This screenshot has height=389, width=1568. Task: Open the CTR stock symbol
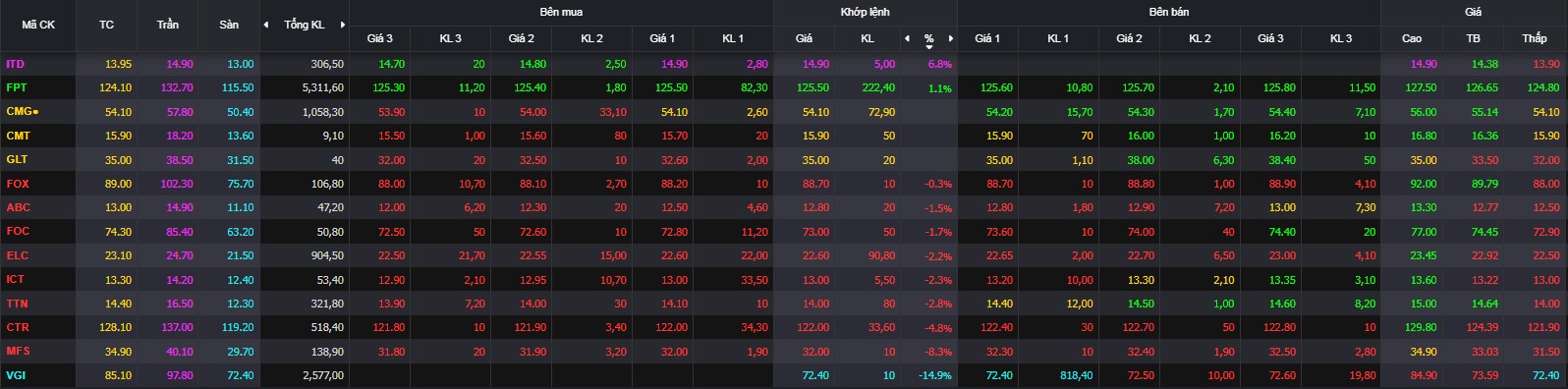pyautogui.click(x=18, y=327)
